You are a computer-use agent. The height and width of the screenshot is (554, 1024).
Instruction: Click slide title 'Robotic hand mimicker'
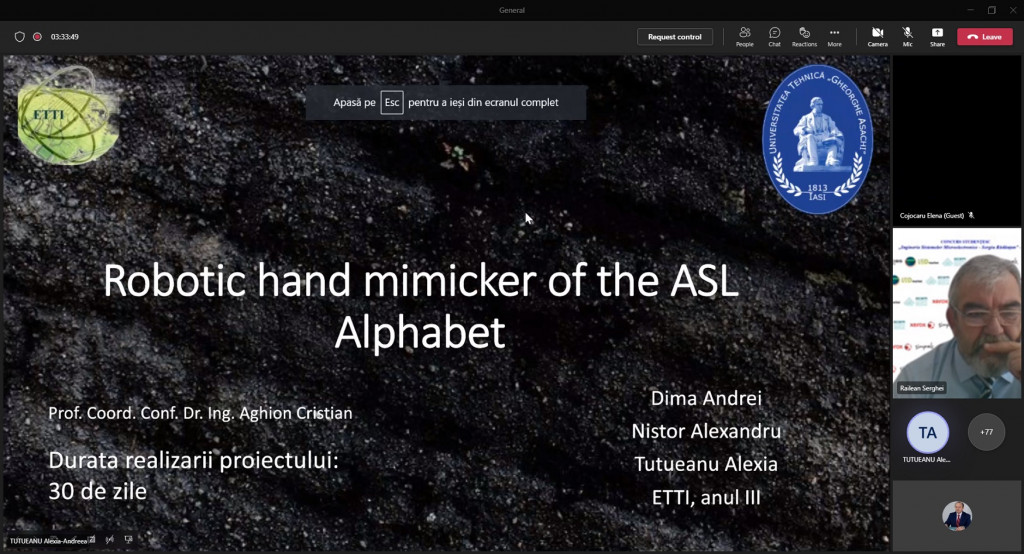(421, 306)
